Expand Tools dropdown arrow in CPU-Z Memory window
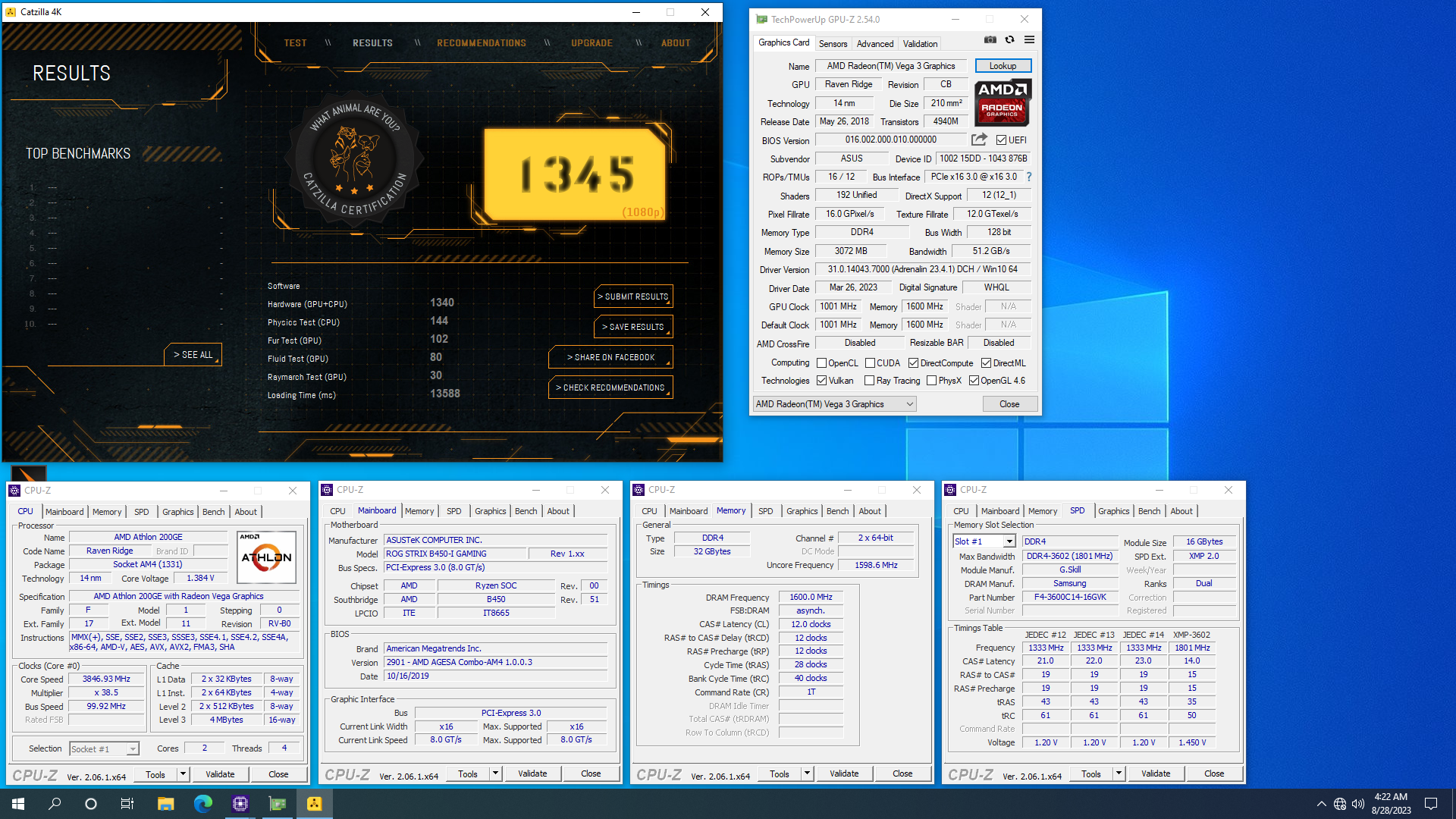This screenshot has height=819, width=1456. coord(807,773)
